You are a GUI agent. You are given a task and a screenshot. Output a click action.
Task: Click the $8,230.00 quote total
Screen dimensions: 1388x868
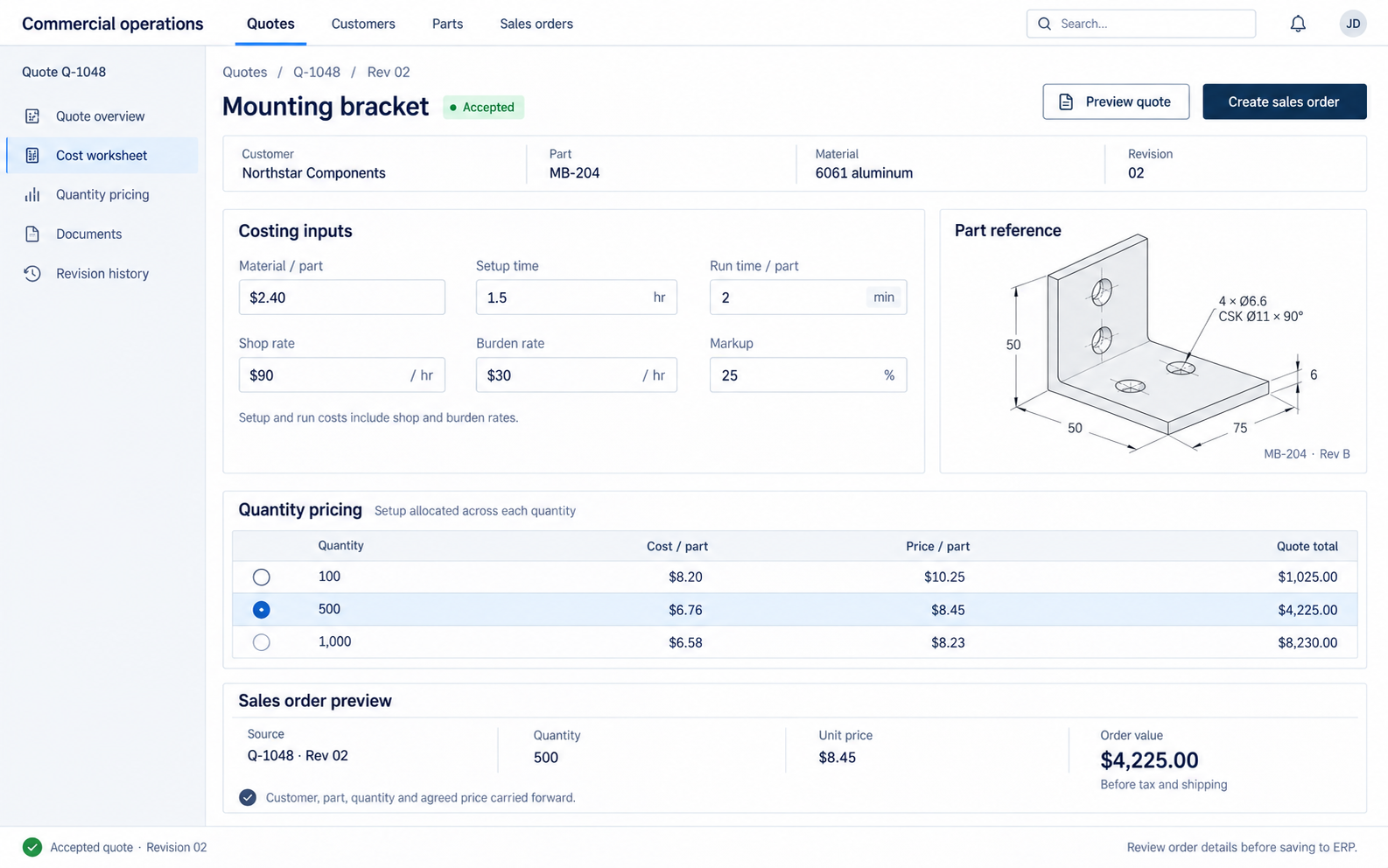tap(1307, 642)
